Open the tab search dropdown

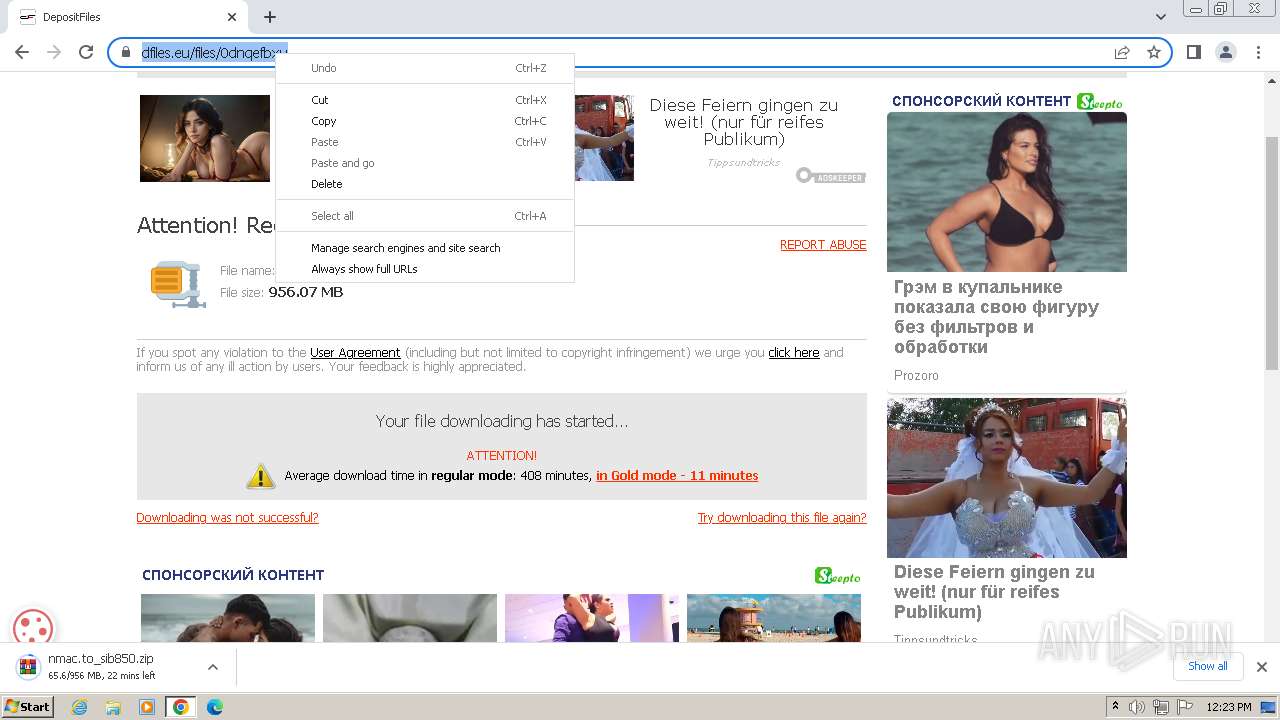pyautogui.click(x=1161, y=17)
